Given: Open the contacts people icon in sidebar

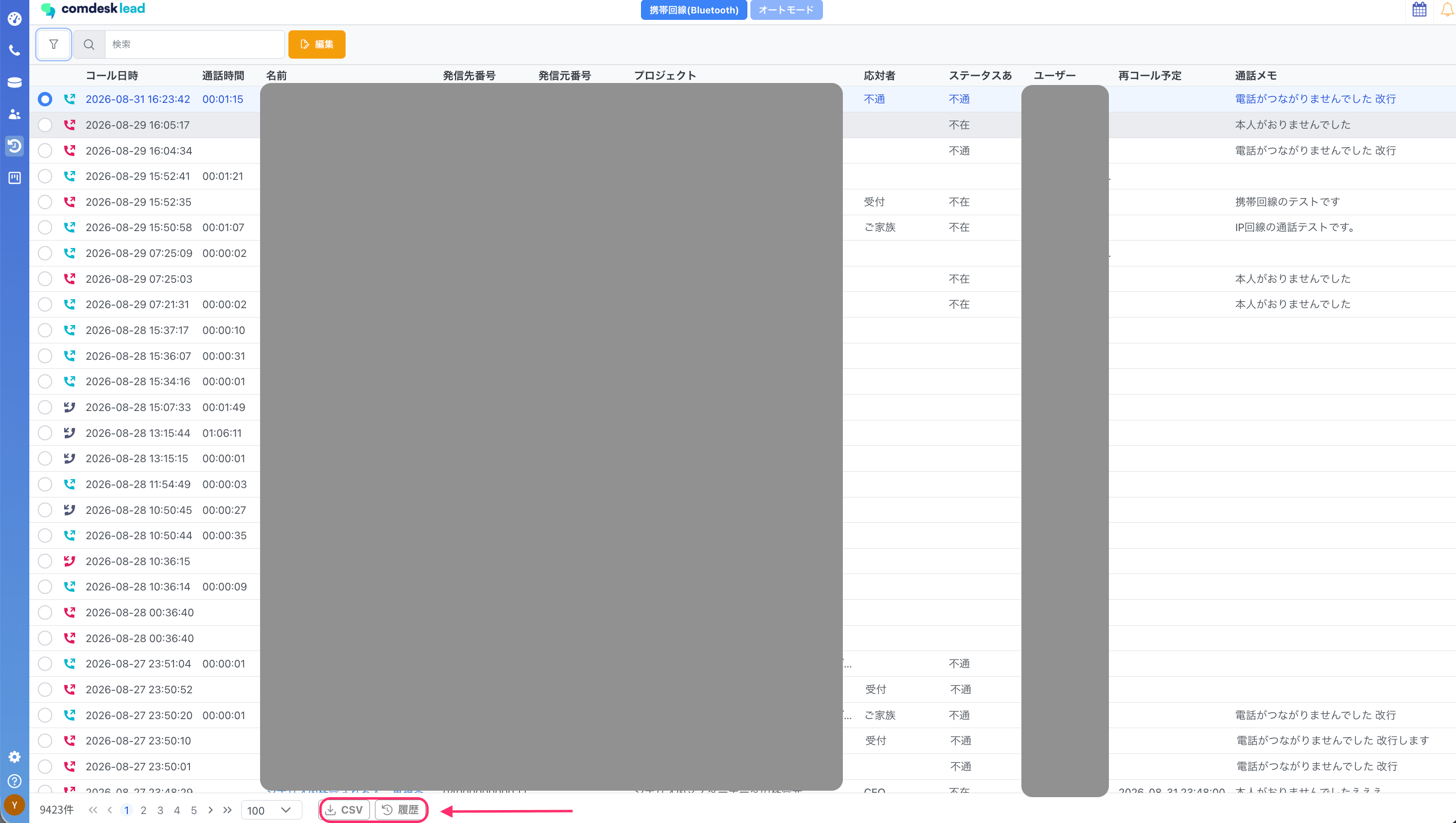Looking at the screenshot, I should [x=15, y=114].
